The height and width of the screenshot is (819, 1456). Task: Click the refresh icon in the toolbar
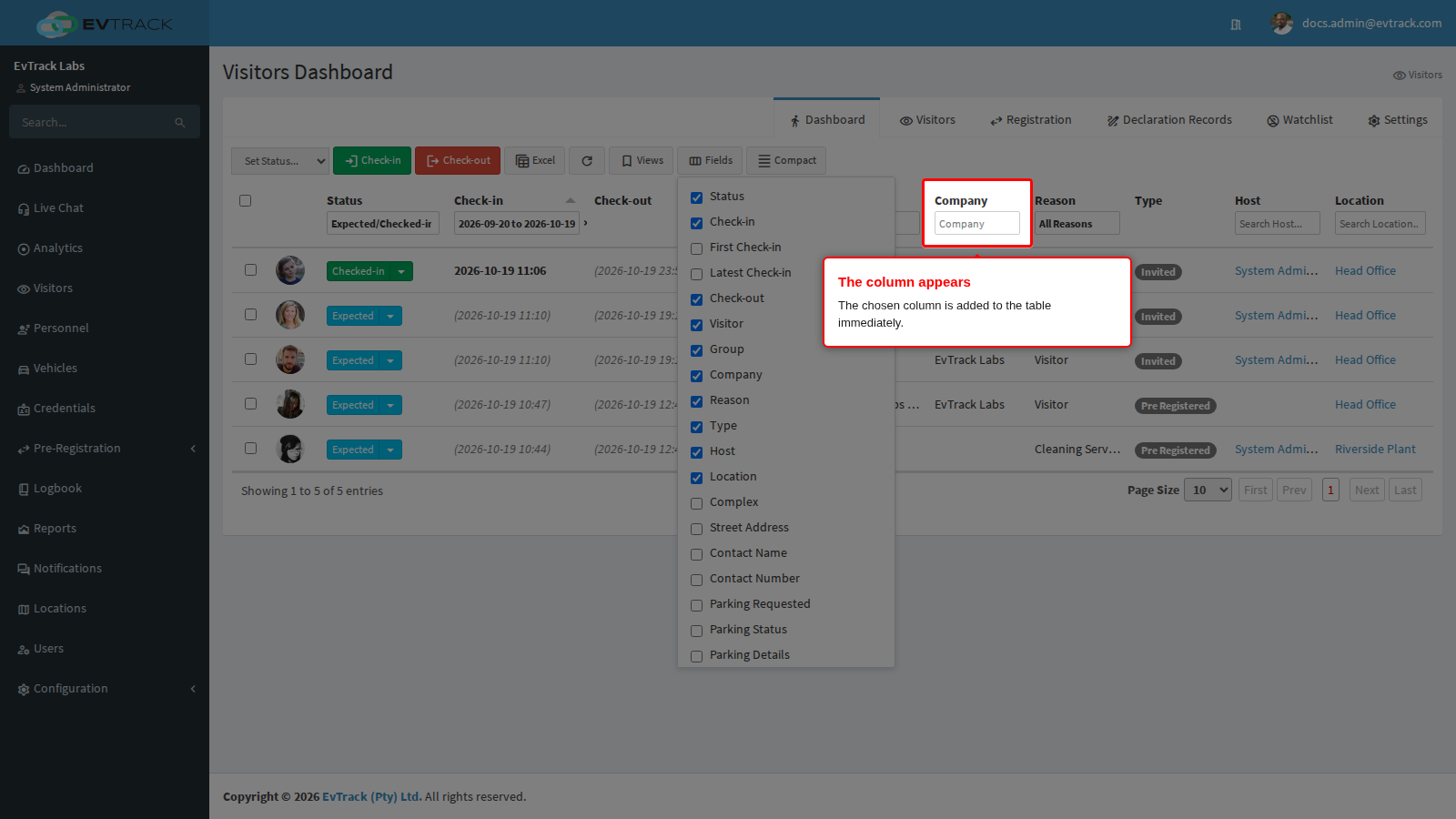pos(587,161)
